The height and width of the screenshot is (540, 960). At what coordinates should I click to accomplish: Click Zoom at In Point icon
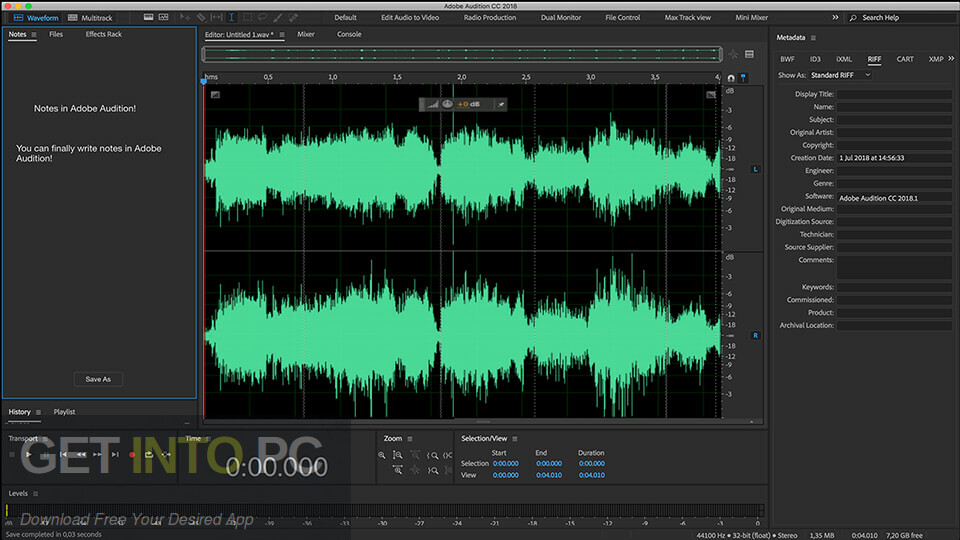coord(432,456)
